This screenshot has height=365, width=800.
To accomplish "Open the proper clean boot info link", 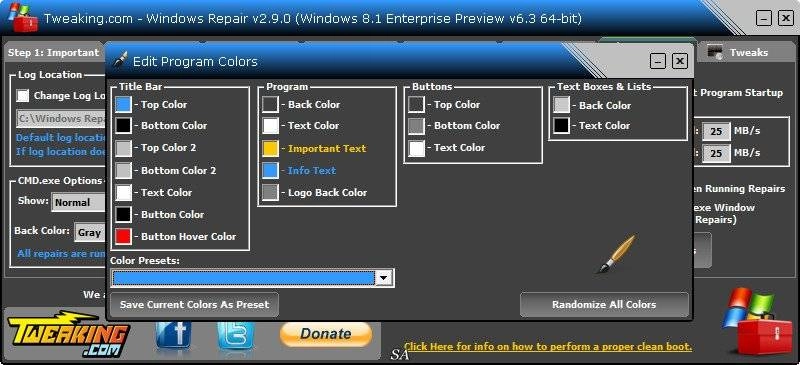I will click(x=548, y=347).
